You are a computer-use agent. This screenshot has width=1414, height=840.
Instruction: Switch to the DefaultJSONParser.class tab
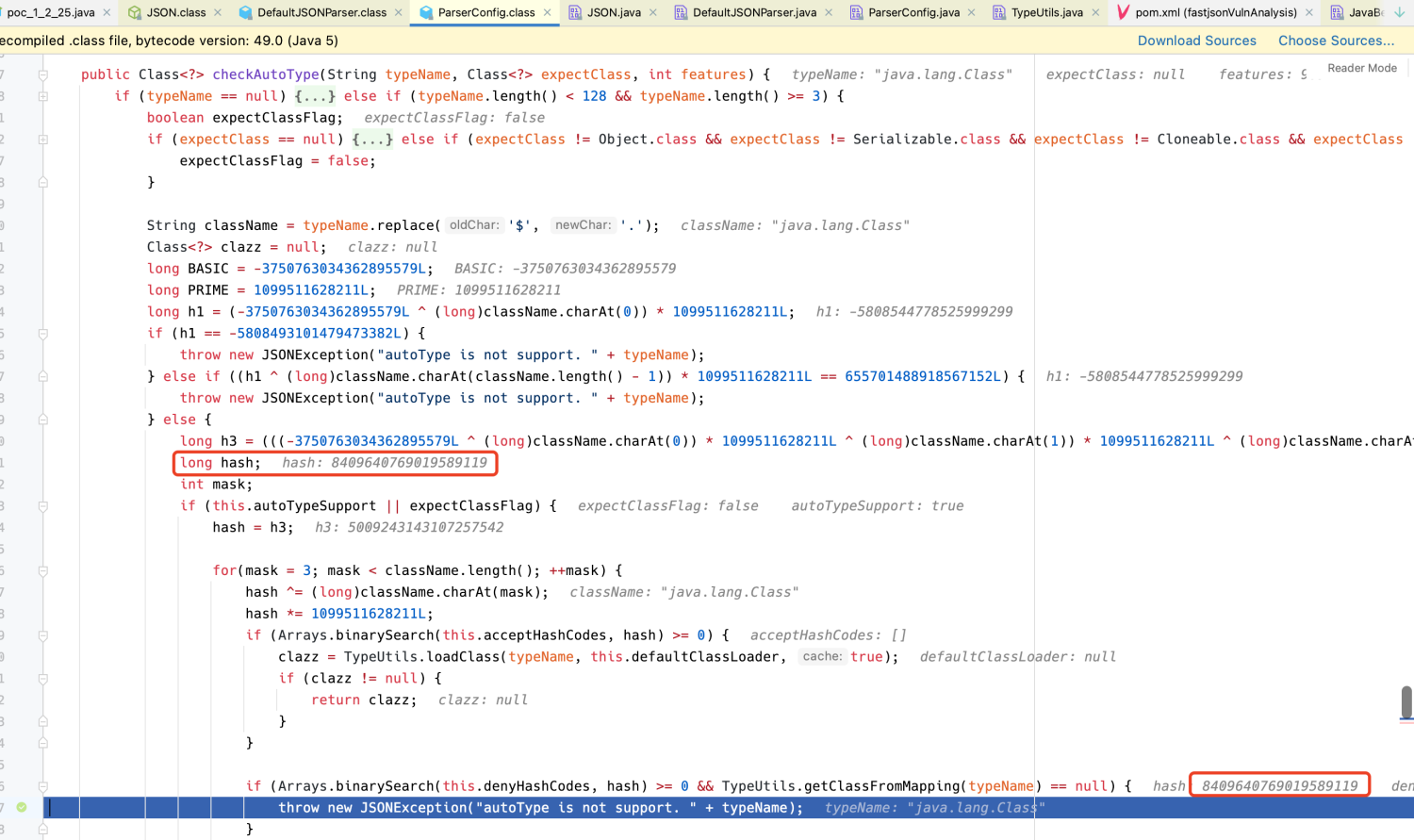click(x=321, y=12)
